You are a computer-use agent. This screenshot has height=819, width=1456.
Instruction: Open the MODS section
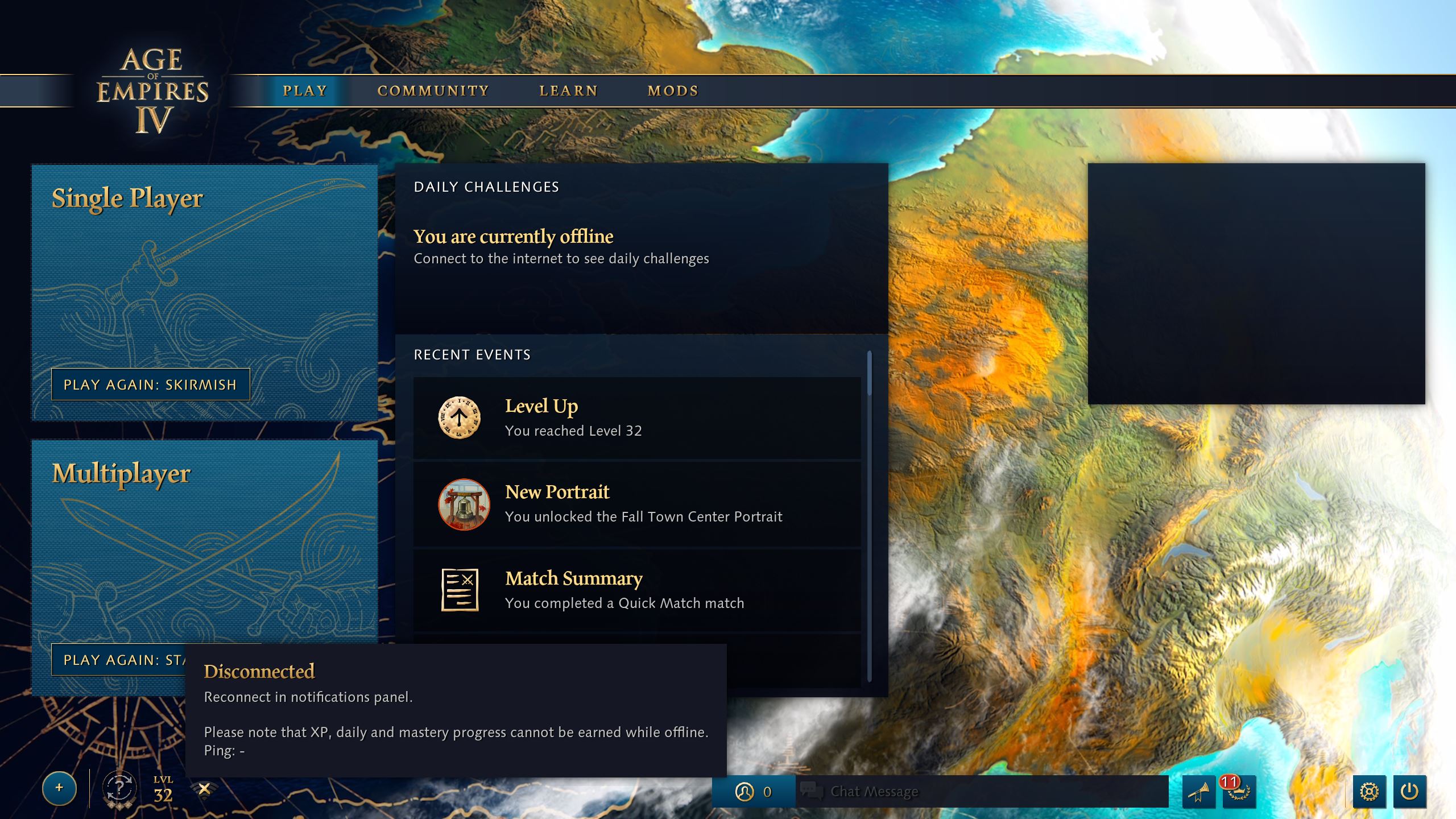[672, 90]
